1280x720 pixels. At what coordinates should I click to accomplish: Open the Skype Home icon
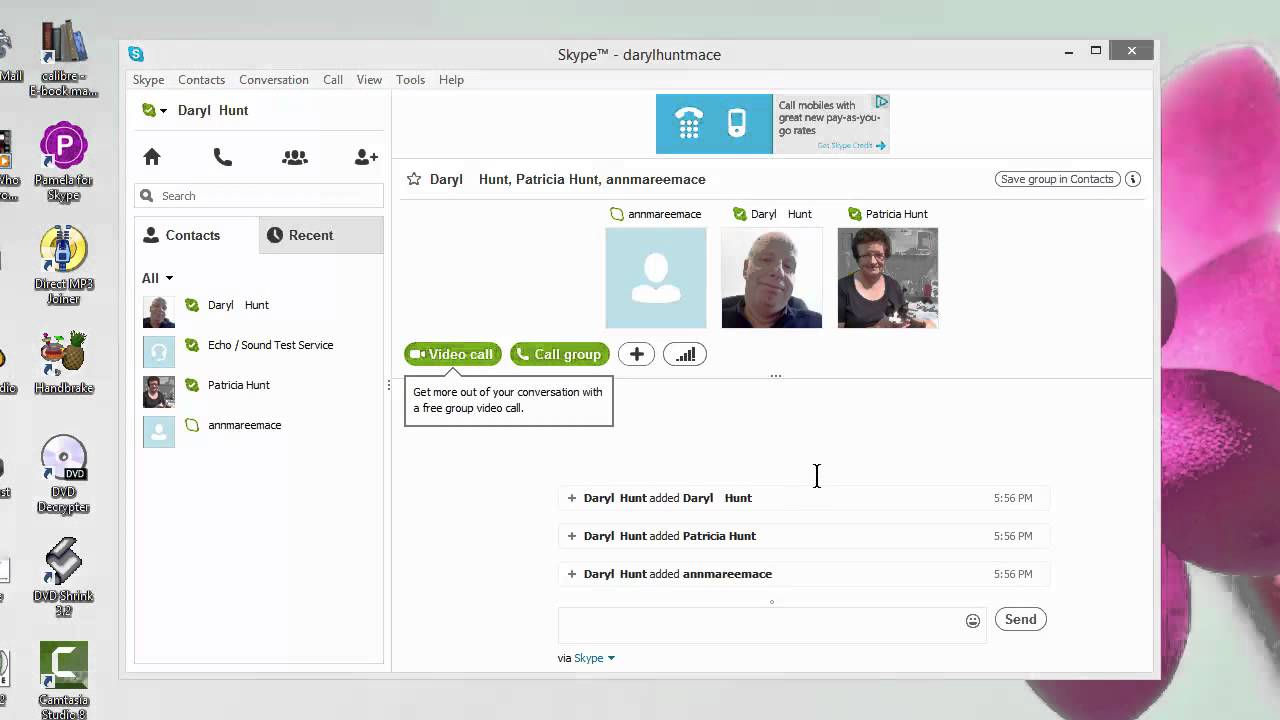pyautogui.click(x=152, y=157)
